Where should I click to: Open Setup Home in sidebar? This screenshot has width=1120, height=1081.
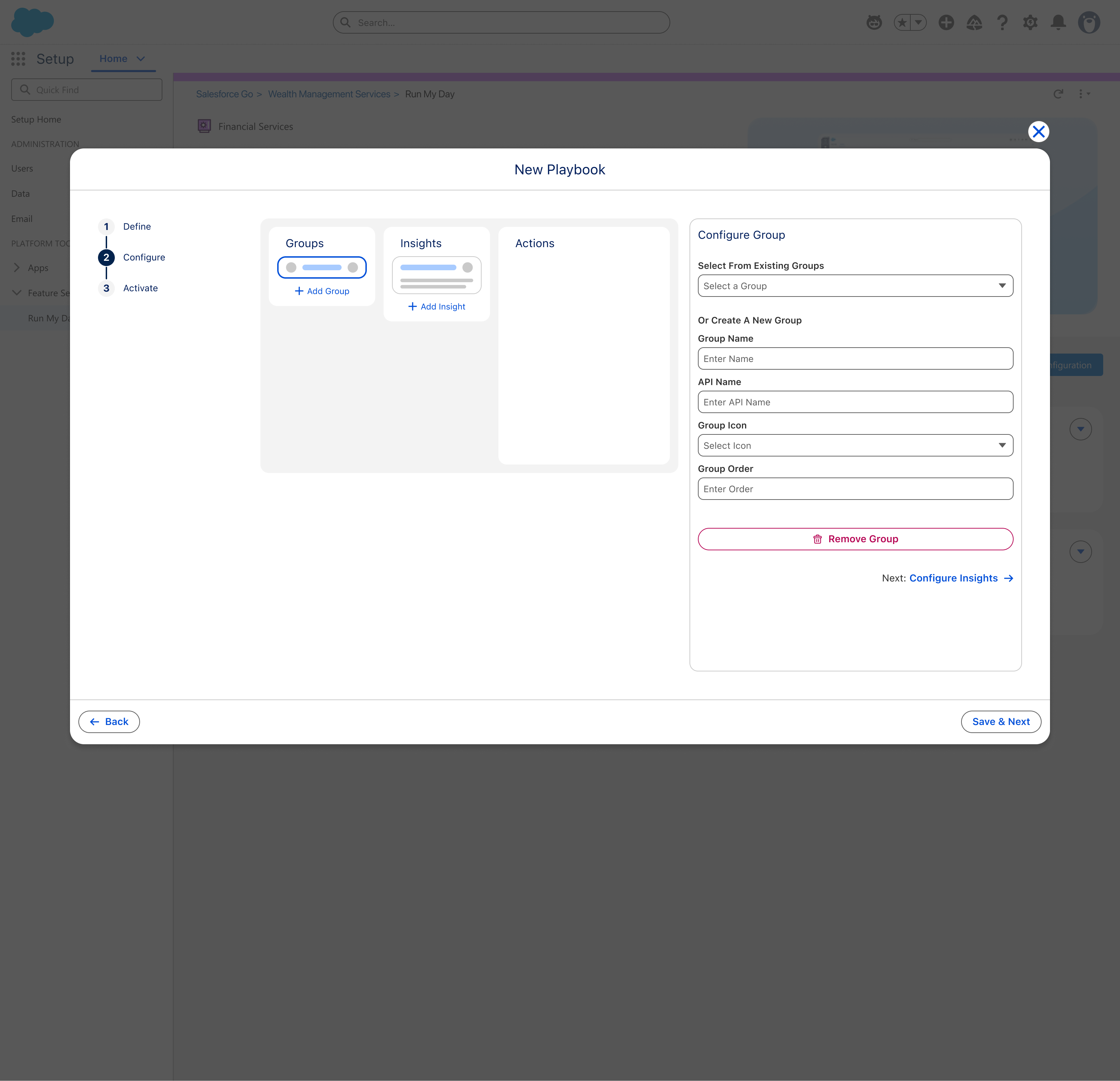click(36, 119)
